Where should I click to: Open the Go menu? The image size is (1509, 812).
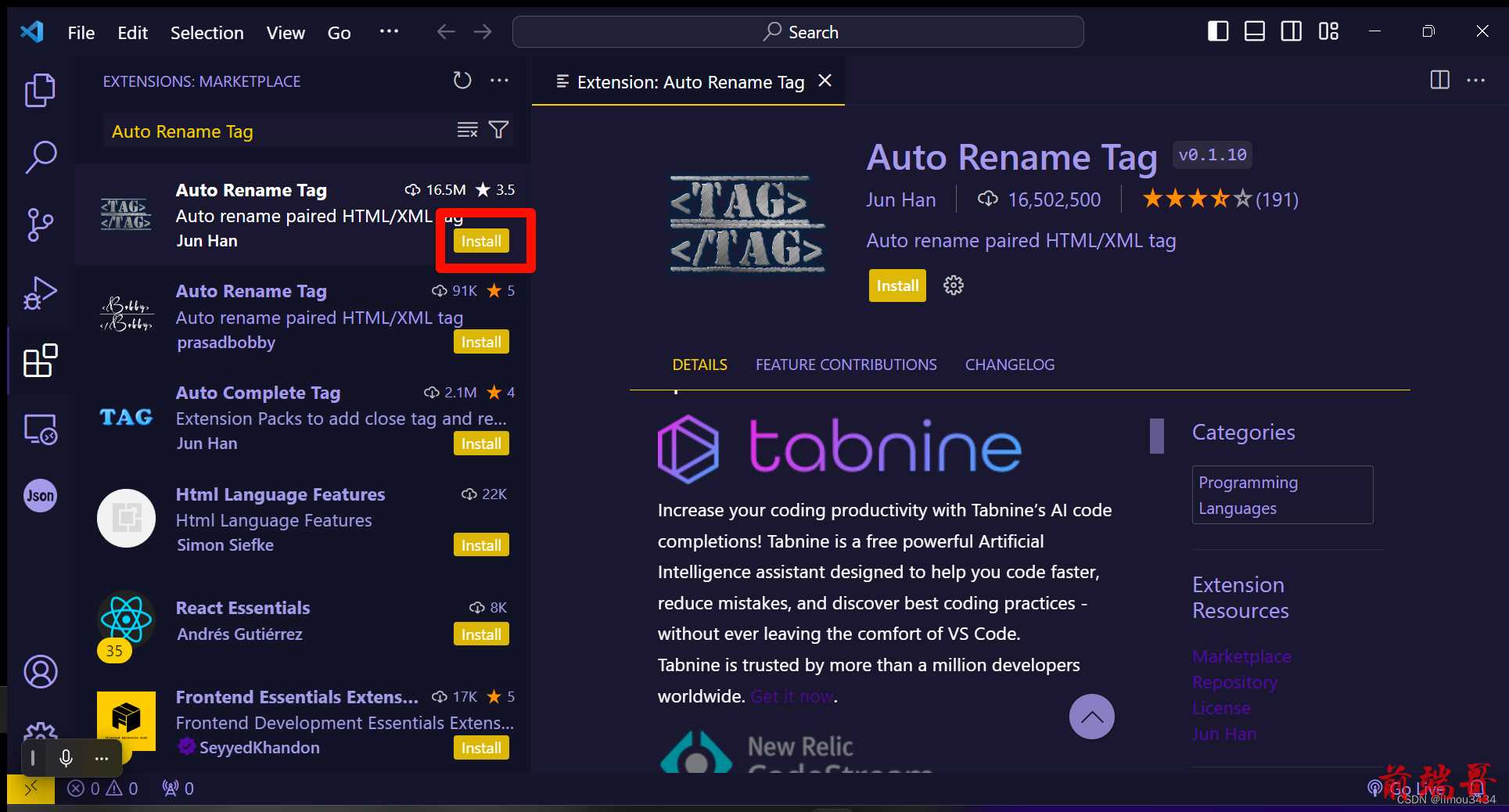pos(339,32)
